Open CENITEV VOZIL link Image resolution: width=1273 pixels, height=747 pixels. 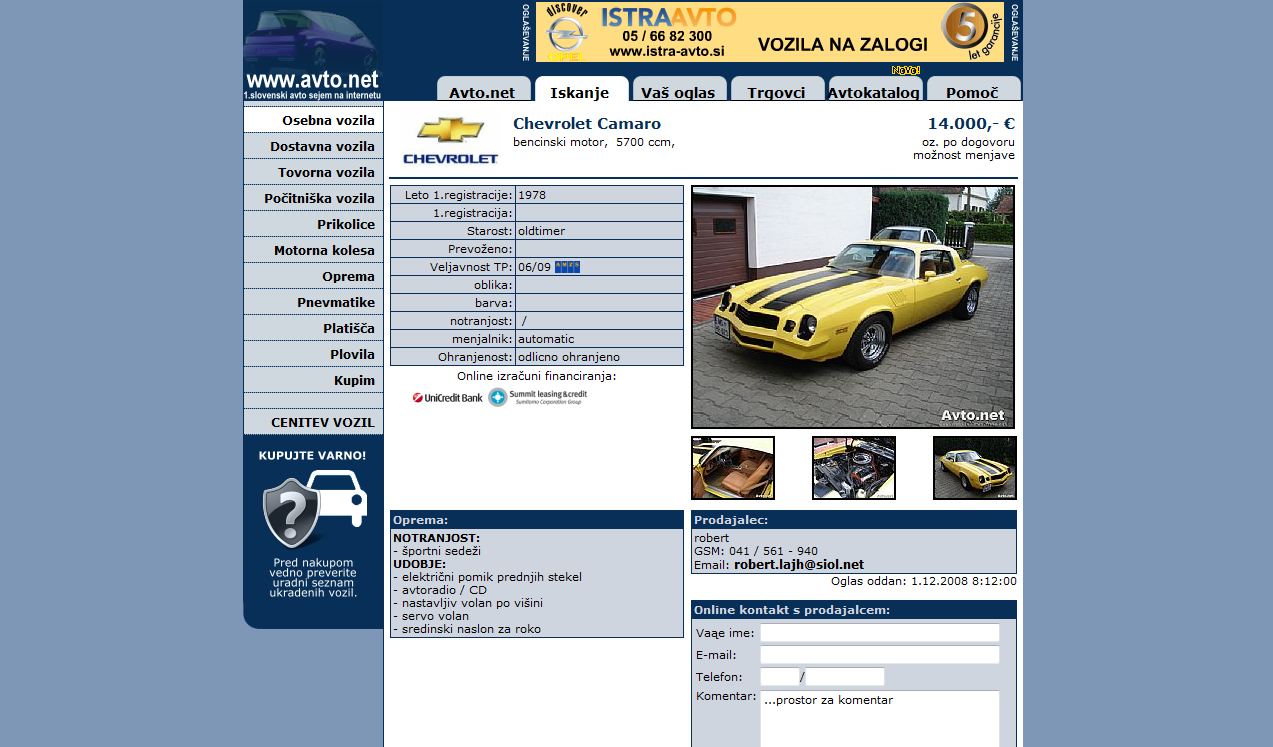coord(313,422)
